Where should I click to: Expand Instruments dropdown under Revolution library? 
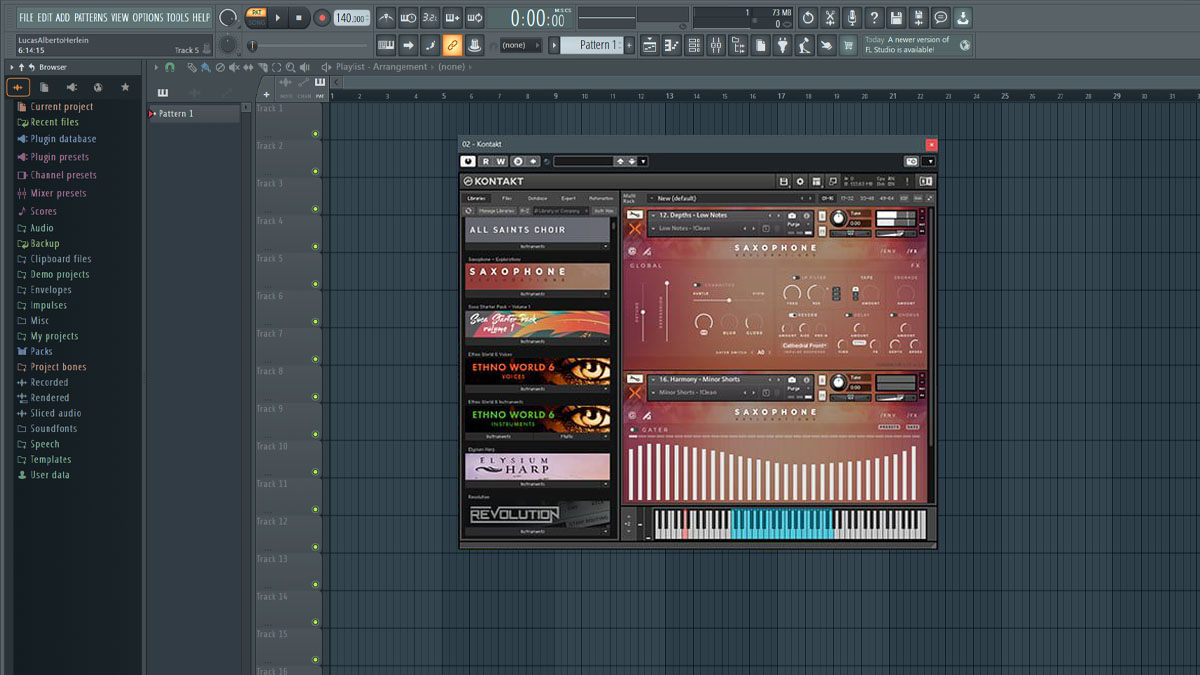[538, 531]
